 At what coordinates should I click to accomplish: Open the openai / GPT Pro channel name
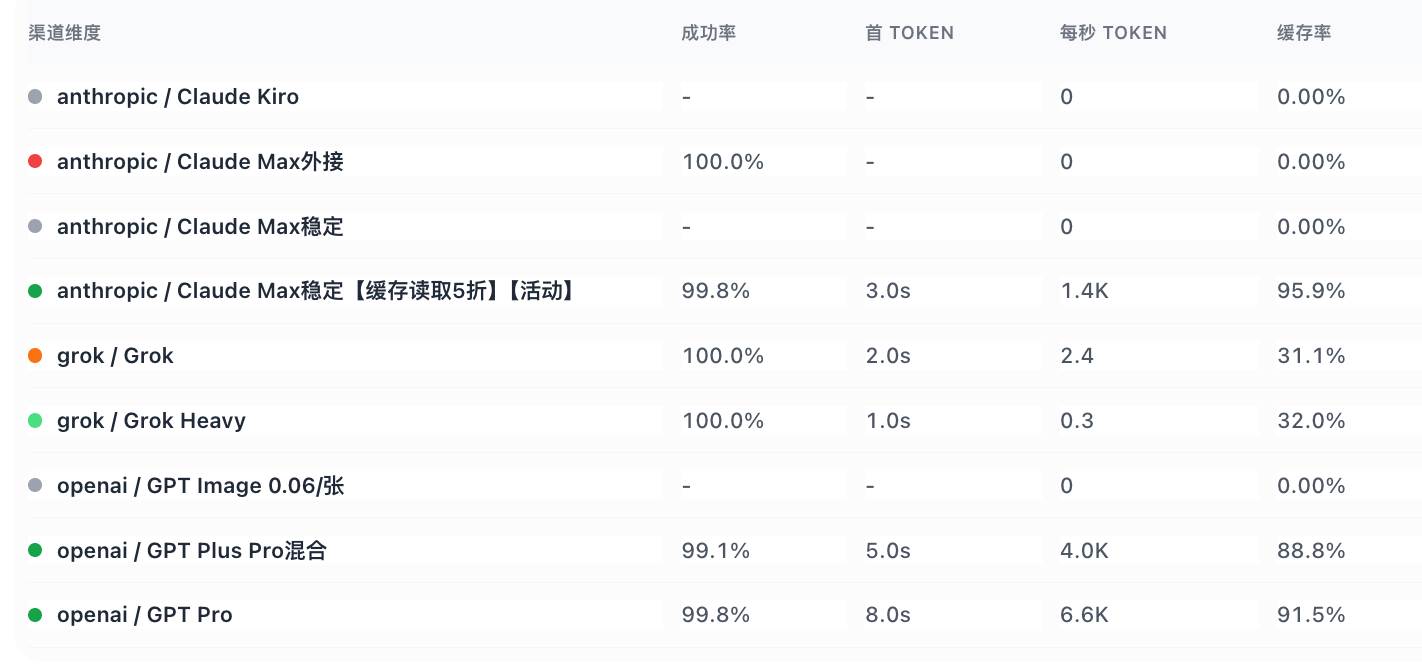(145, 615)
